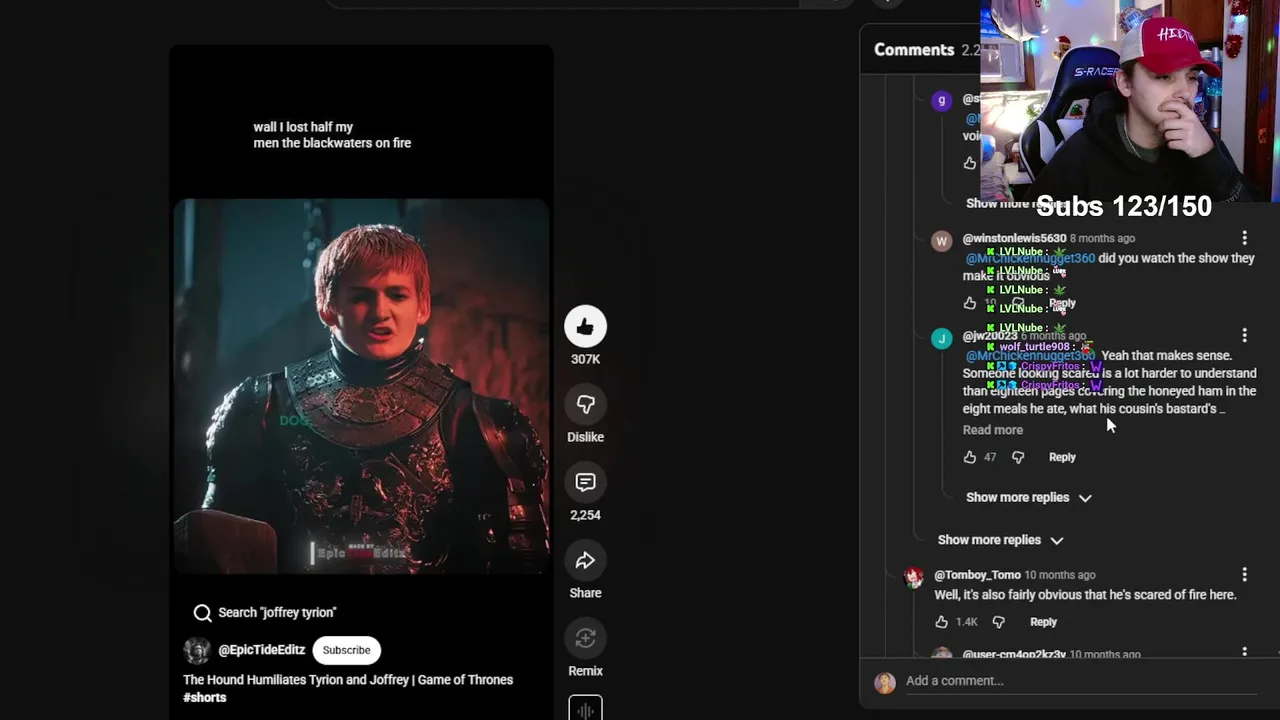Open more options for @winstonlewis5630 comment
The width and height of the screenshot is (1280, 720).
click(1244, 238)
